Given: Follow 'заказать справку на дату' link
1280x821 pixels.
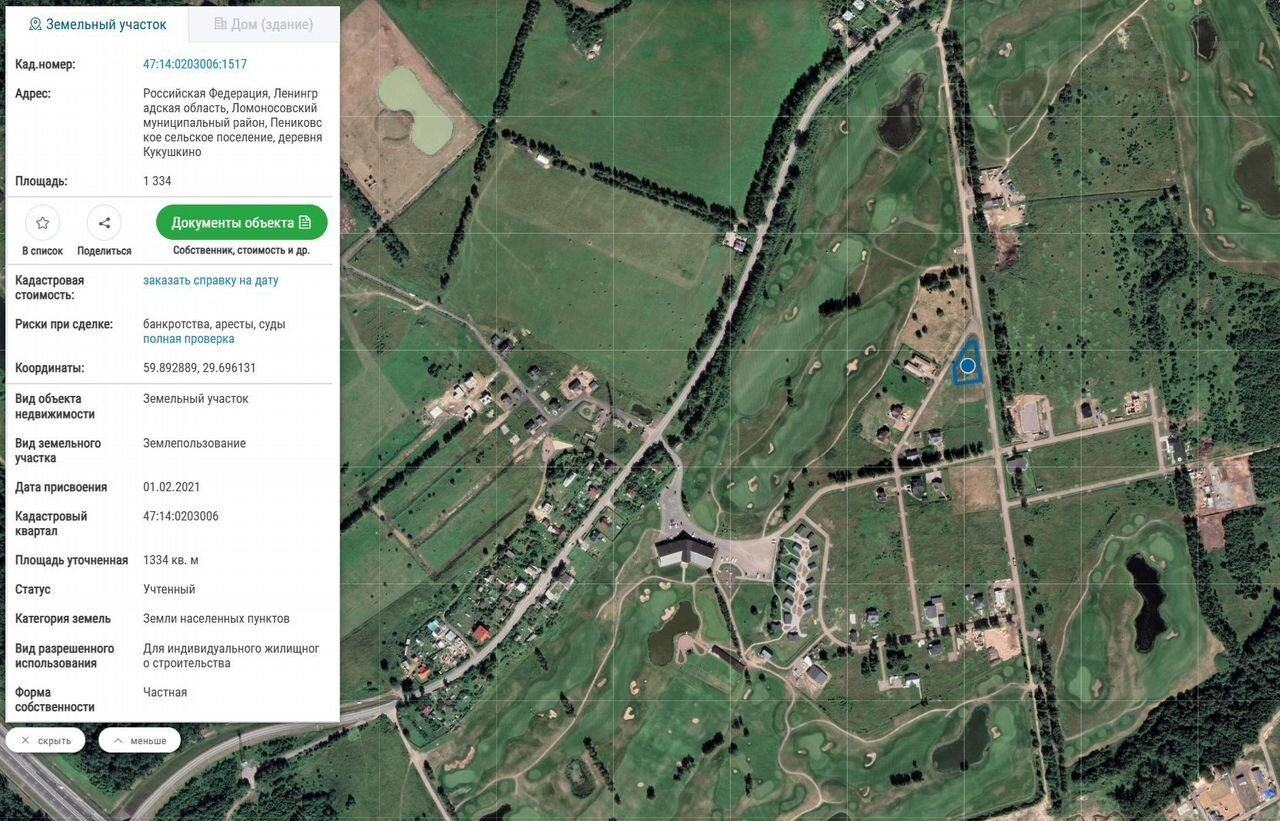Looking at the screenshot, I should [x=211, y=280].
